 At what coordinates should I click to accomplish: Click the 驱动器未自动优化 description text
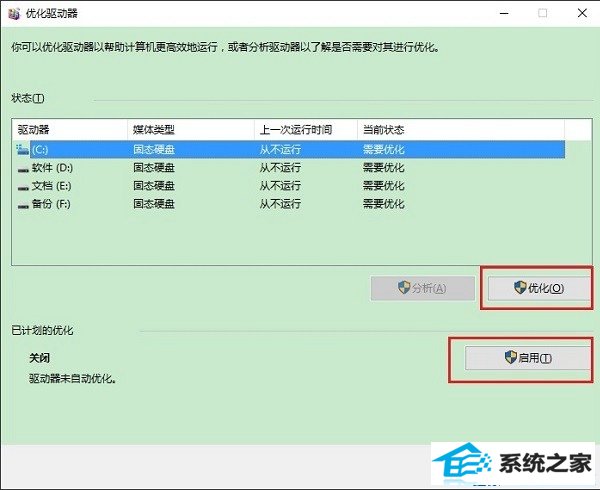(x=73, y=379)
